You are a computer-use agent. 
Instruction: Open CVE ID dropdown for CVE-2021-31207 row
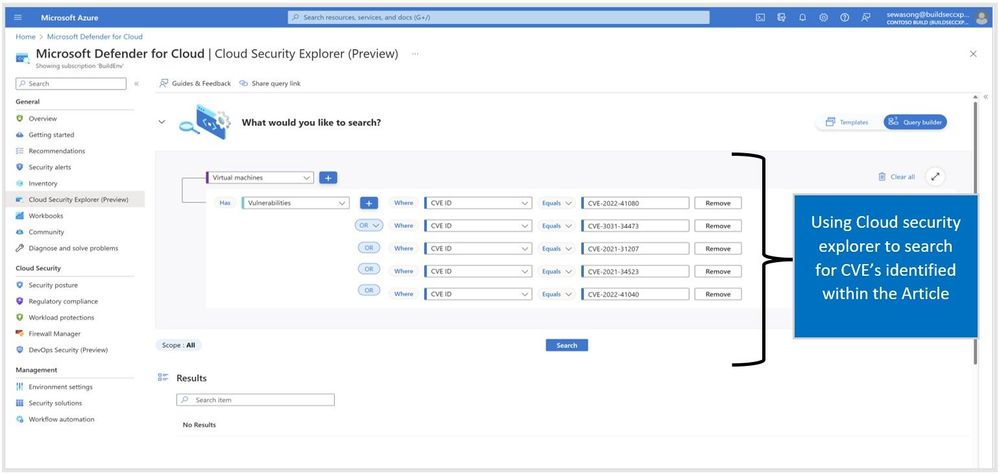click(478, 248)
